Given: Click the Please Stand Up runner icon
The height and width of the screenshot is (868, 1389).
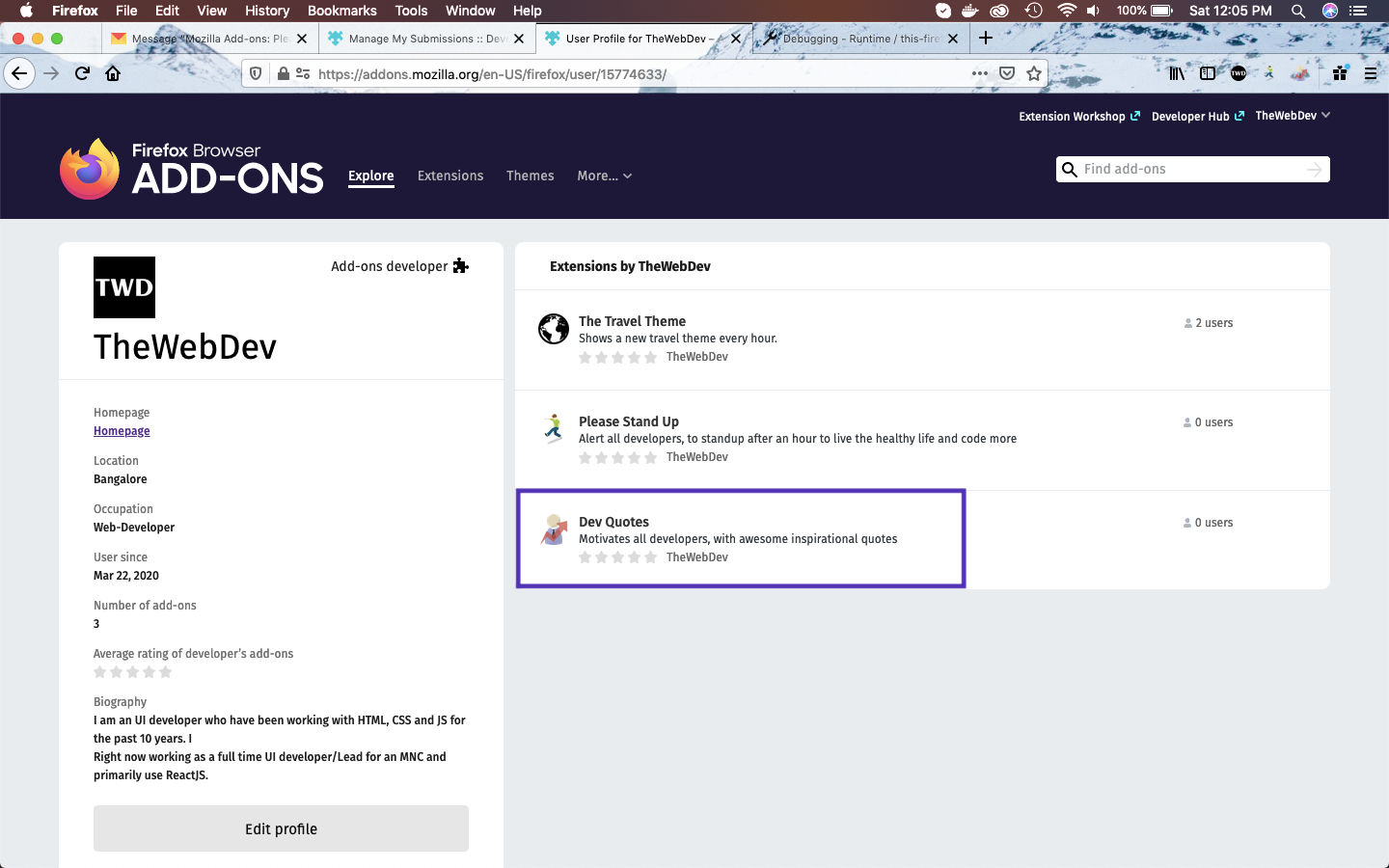Looking at the screenshot, I should click(x=554, y=428).
